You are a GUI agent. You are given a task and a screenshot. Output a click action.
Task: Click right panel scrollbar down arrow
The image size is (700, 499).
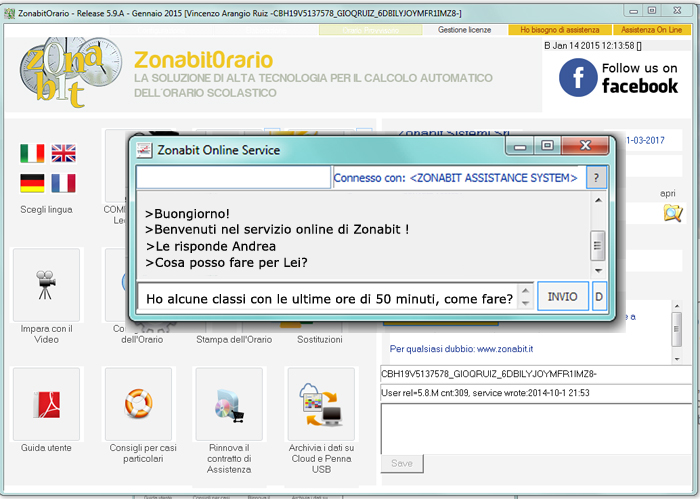(677, 359)
